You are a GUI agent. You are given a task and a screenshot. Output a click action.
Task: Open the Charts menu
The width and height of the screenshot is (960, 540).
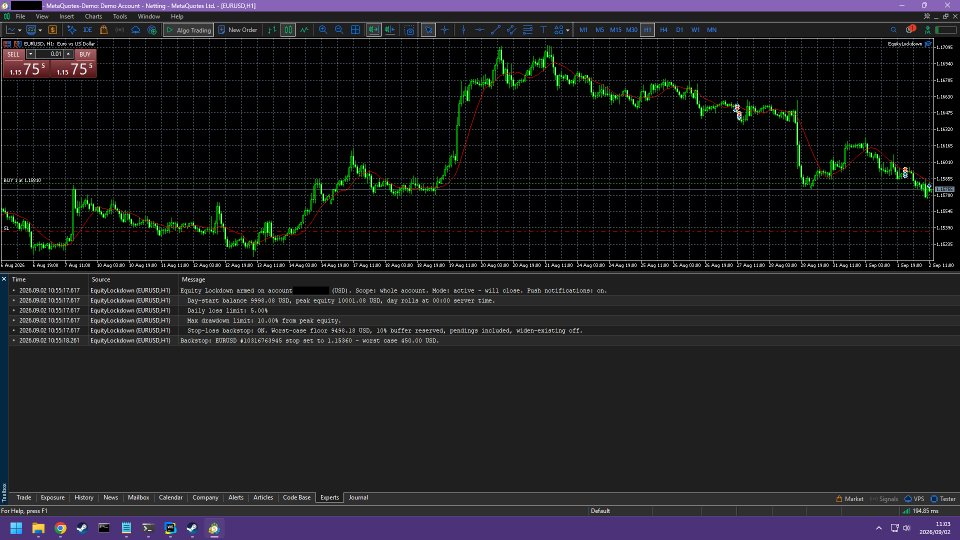click(x=93, y=17)
